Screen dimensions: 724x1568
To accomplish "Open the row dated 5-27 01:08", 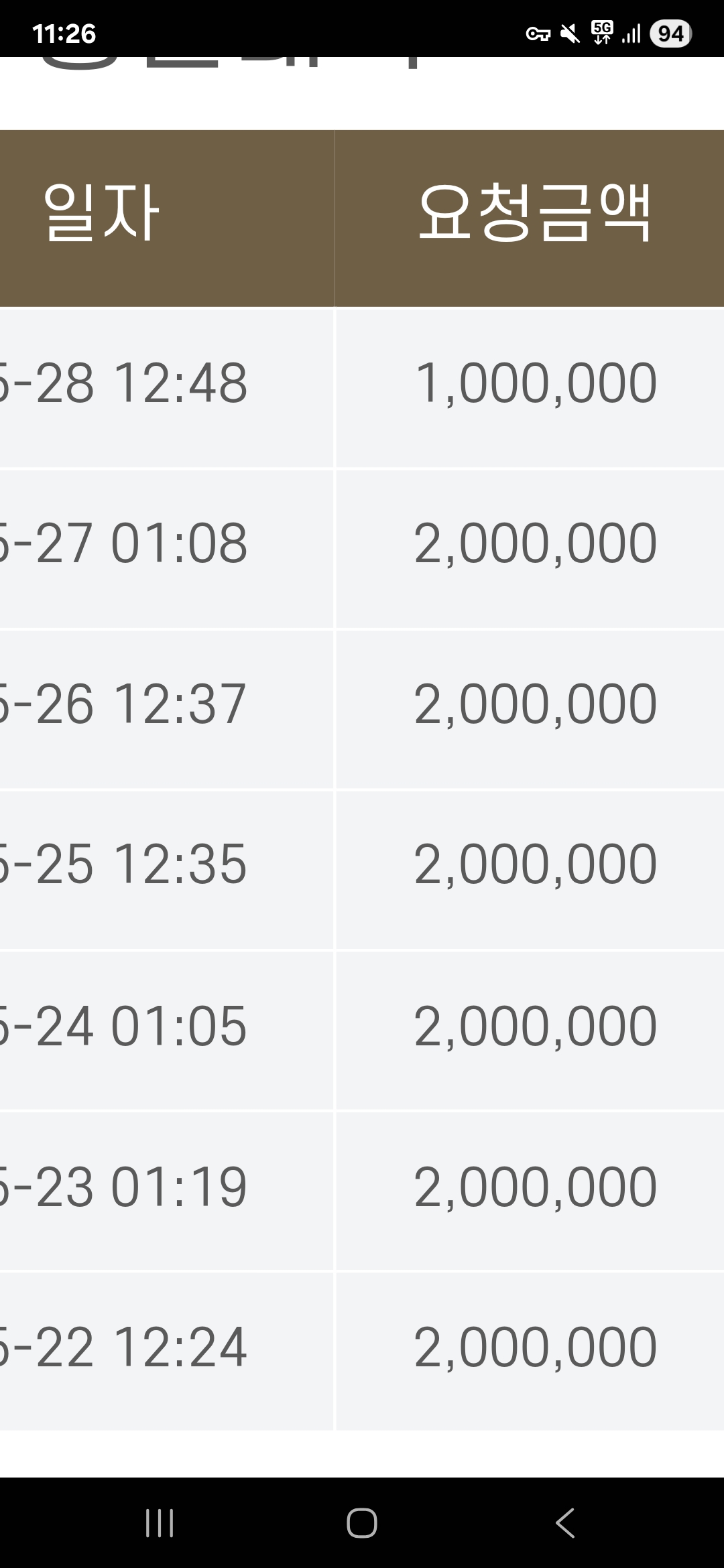I will [362, 549].
